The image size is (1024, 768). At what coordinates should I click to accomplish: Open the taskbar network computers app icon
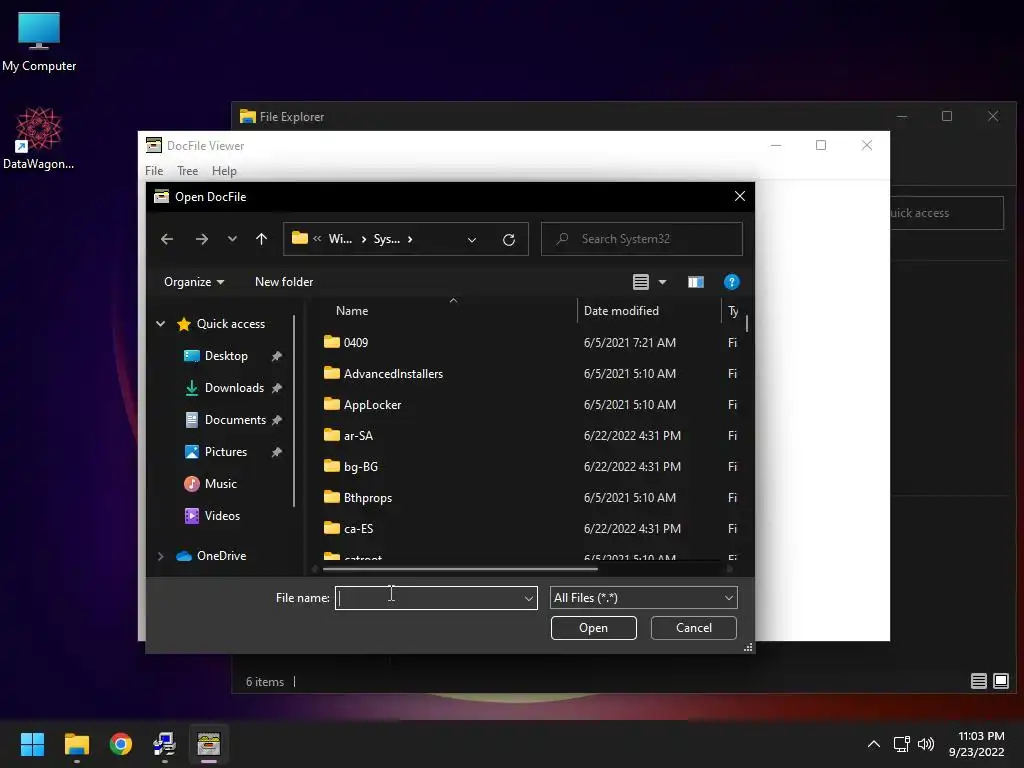165,744
